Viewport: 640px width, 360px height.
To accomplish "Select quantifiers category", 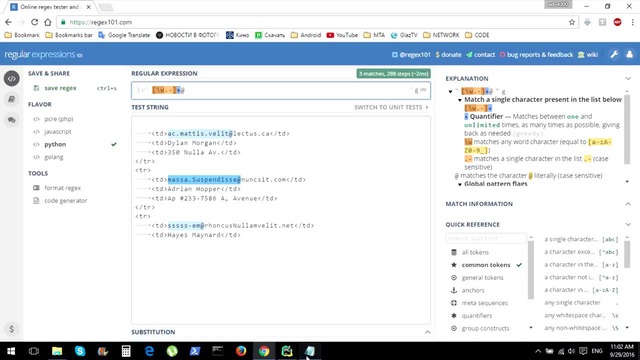I will tap(477, 316).
